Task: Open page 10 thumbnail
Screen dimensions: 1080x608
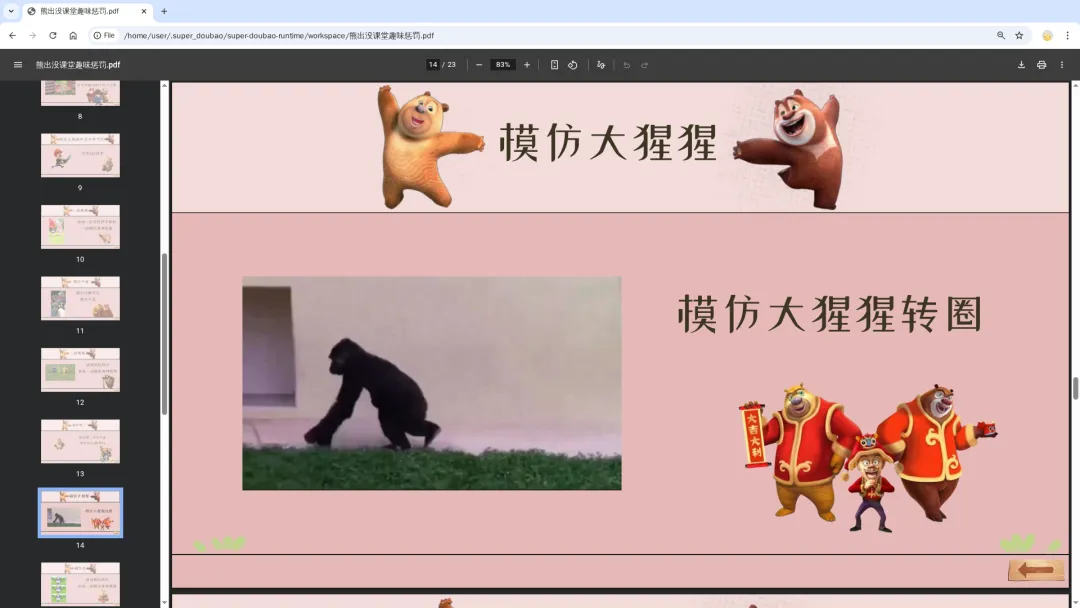Action: [x=80, y=227]
